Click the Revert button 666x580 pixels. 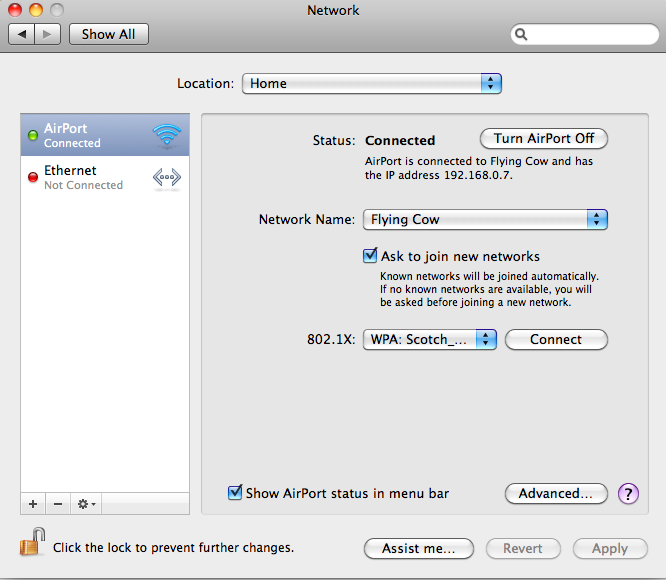(x=523, y=549)
